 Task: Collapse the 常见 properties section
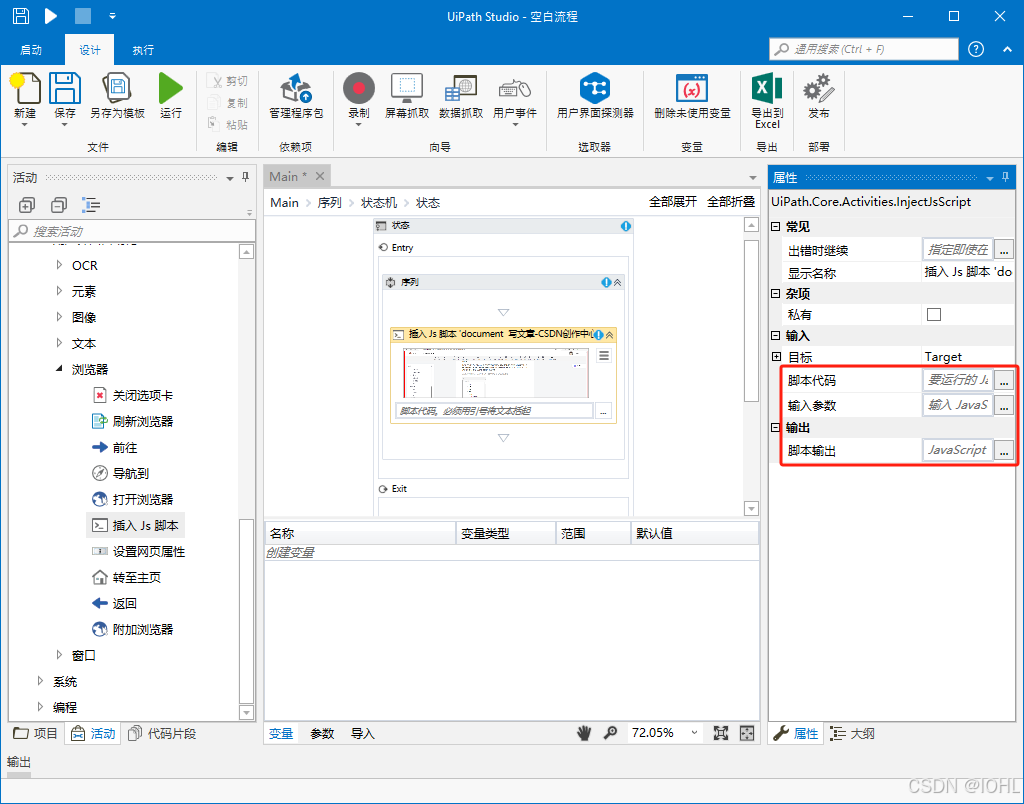point(776,227)
